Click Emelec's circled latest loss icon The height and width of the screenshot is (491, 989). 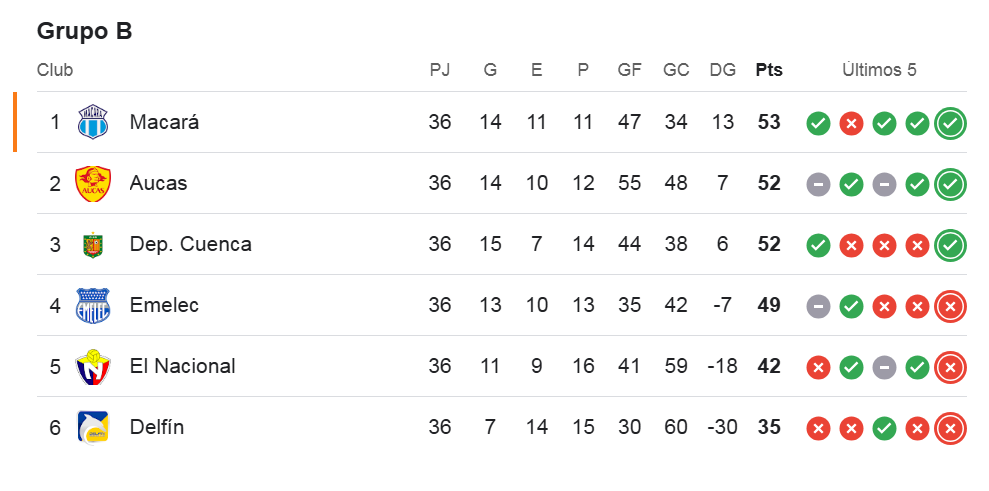(950, 307)
